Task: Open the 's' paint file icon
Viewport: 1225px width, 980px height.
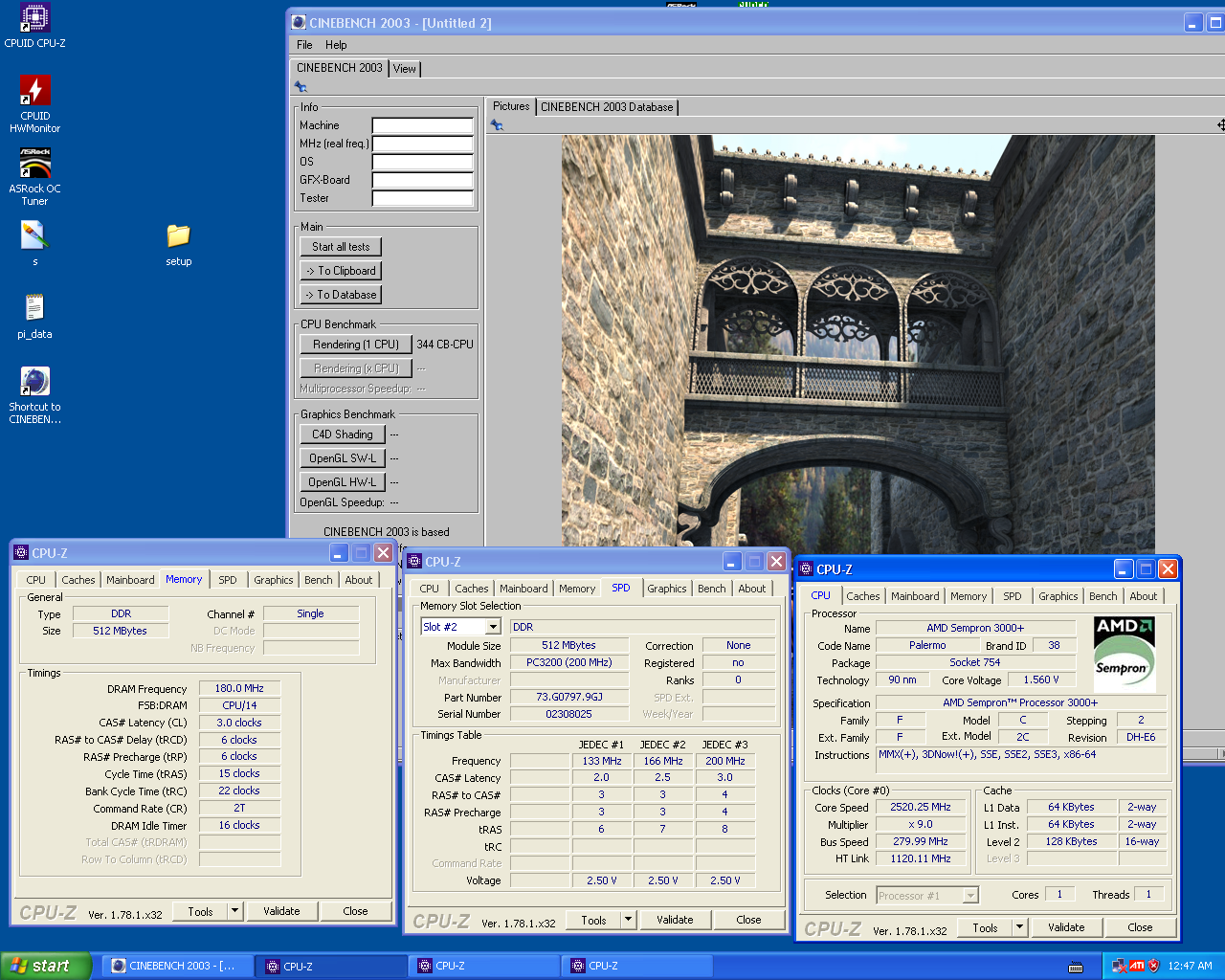Action: (35, 243)
